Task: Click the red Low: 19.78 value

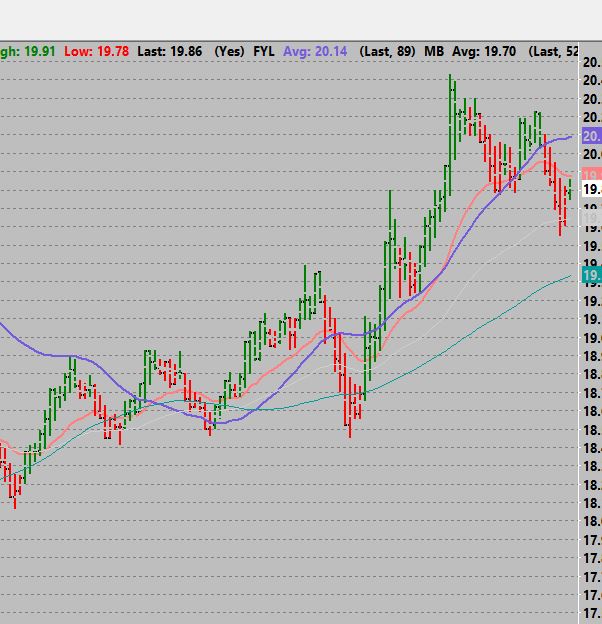Action: click(96, 51)
